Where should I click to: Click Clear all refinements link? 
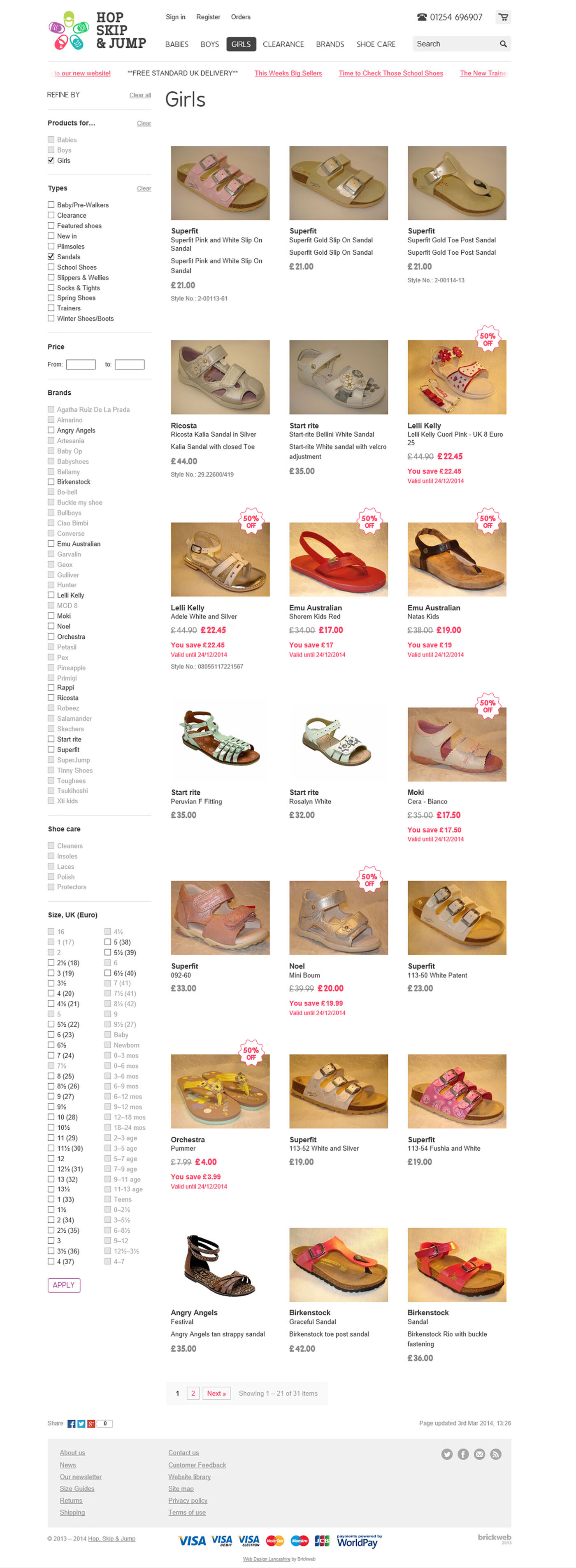coord(140,95)
